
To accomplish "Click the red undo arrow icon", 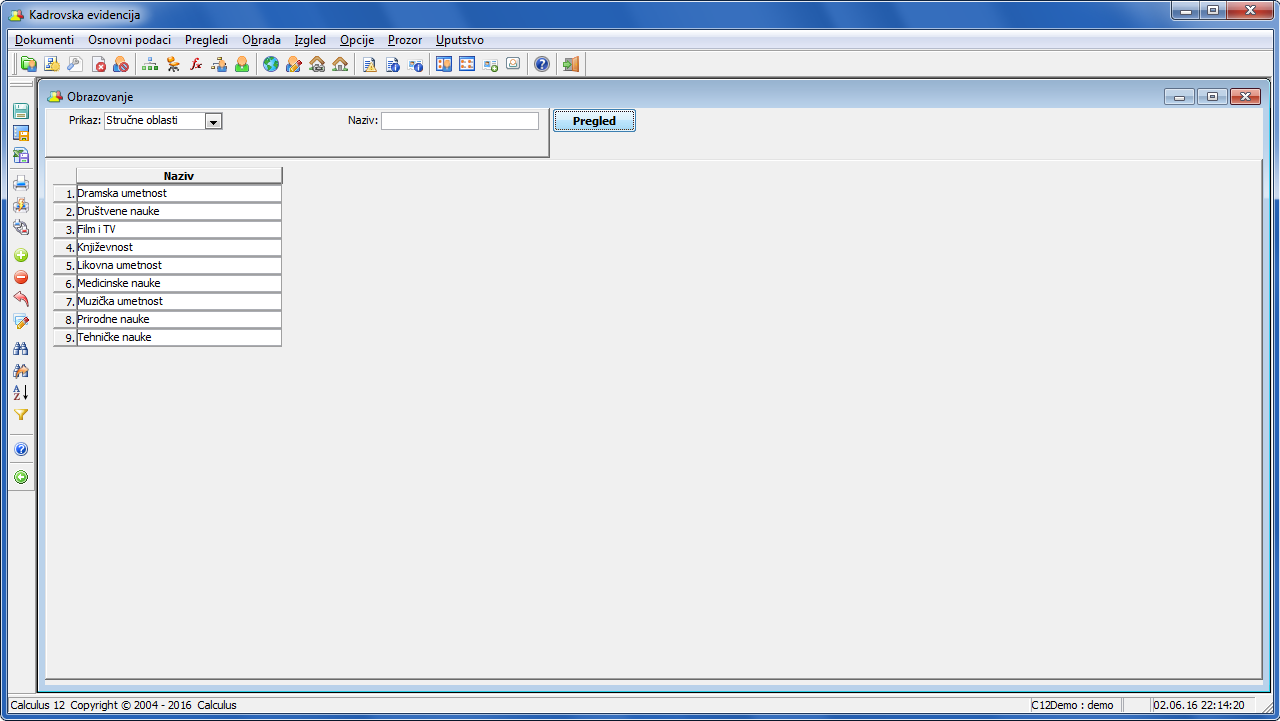I will coord(21,299).
